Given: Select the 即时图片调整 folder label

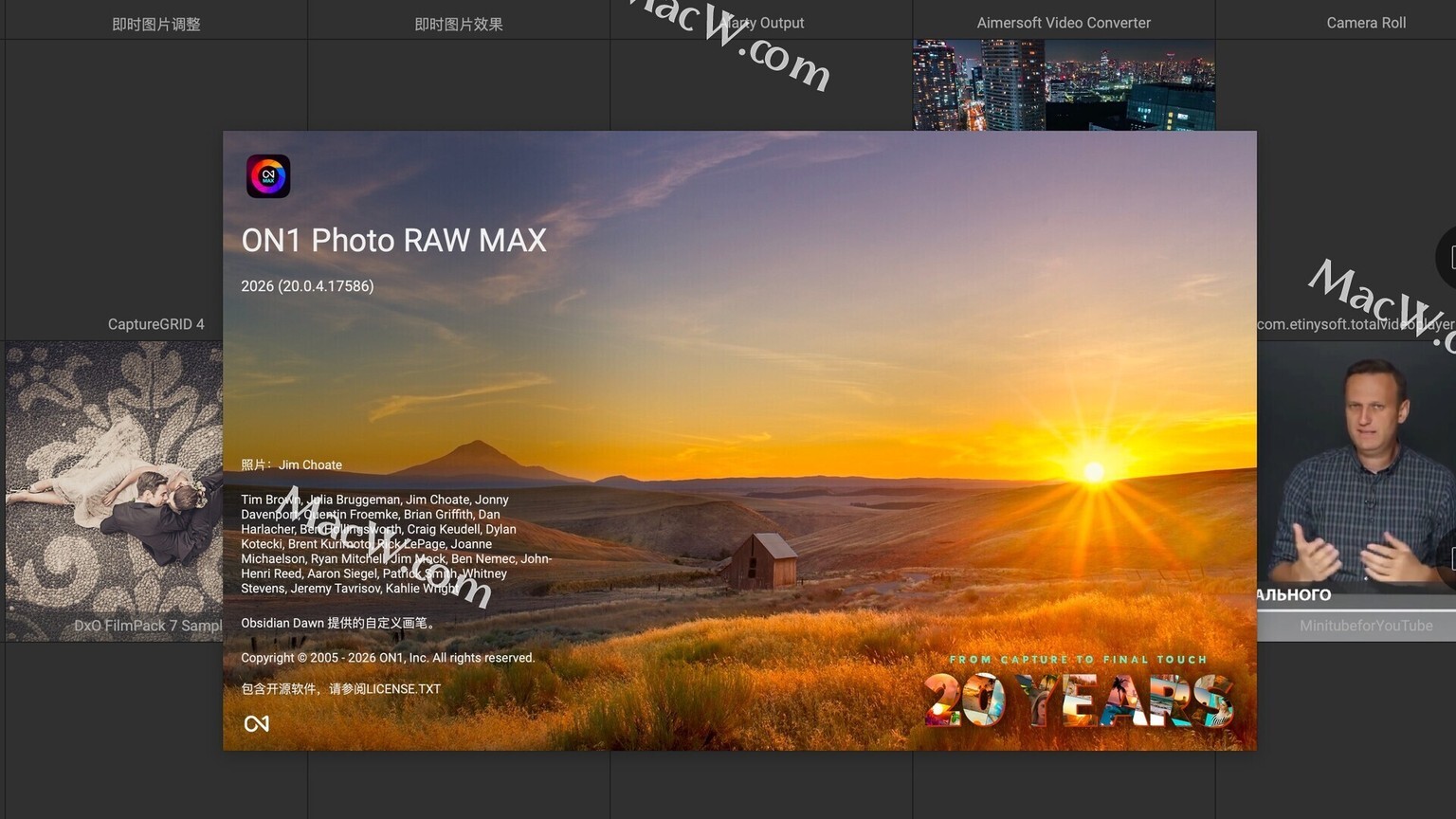Looking at the screenshot, I should (x=156, y=24).
